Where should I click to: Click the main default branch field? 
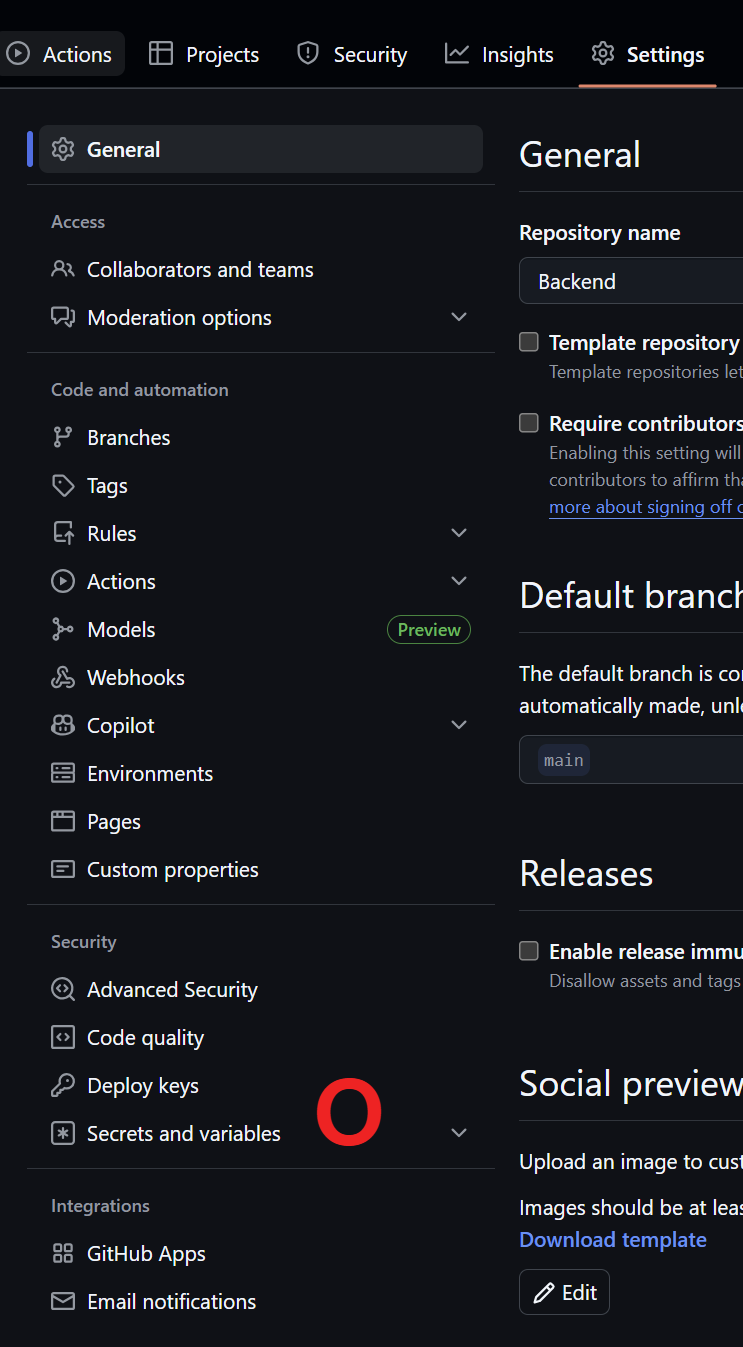(x=631, y=760)
